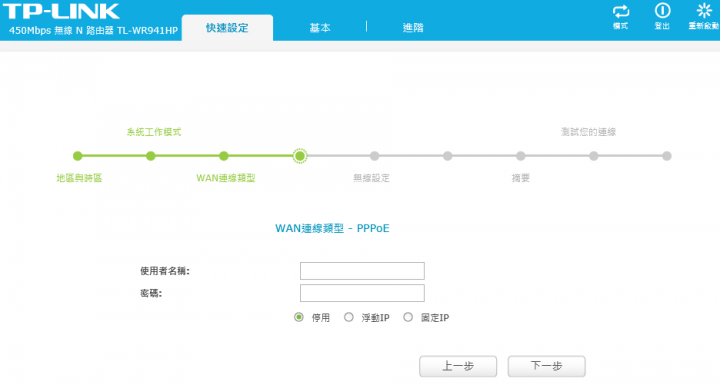Screen dimensions: 720x385
Task: Click the mode switch icon
Action: point(620,11)
